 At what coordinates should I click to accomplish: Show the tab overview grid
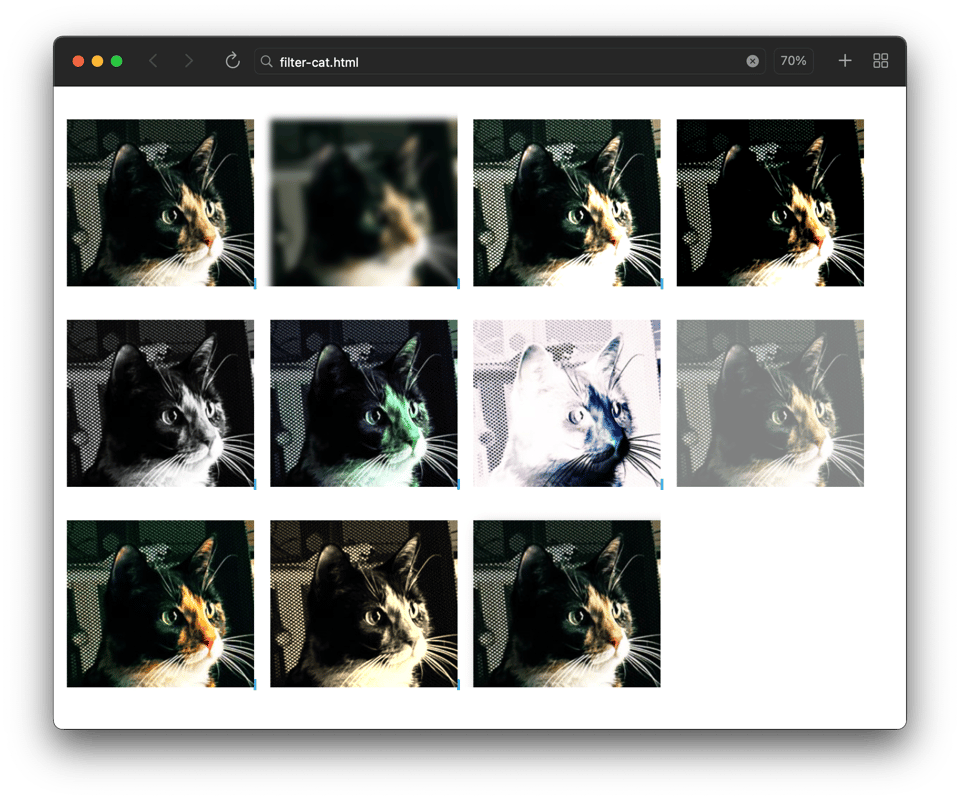881,61
